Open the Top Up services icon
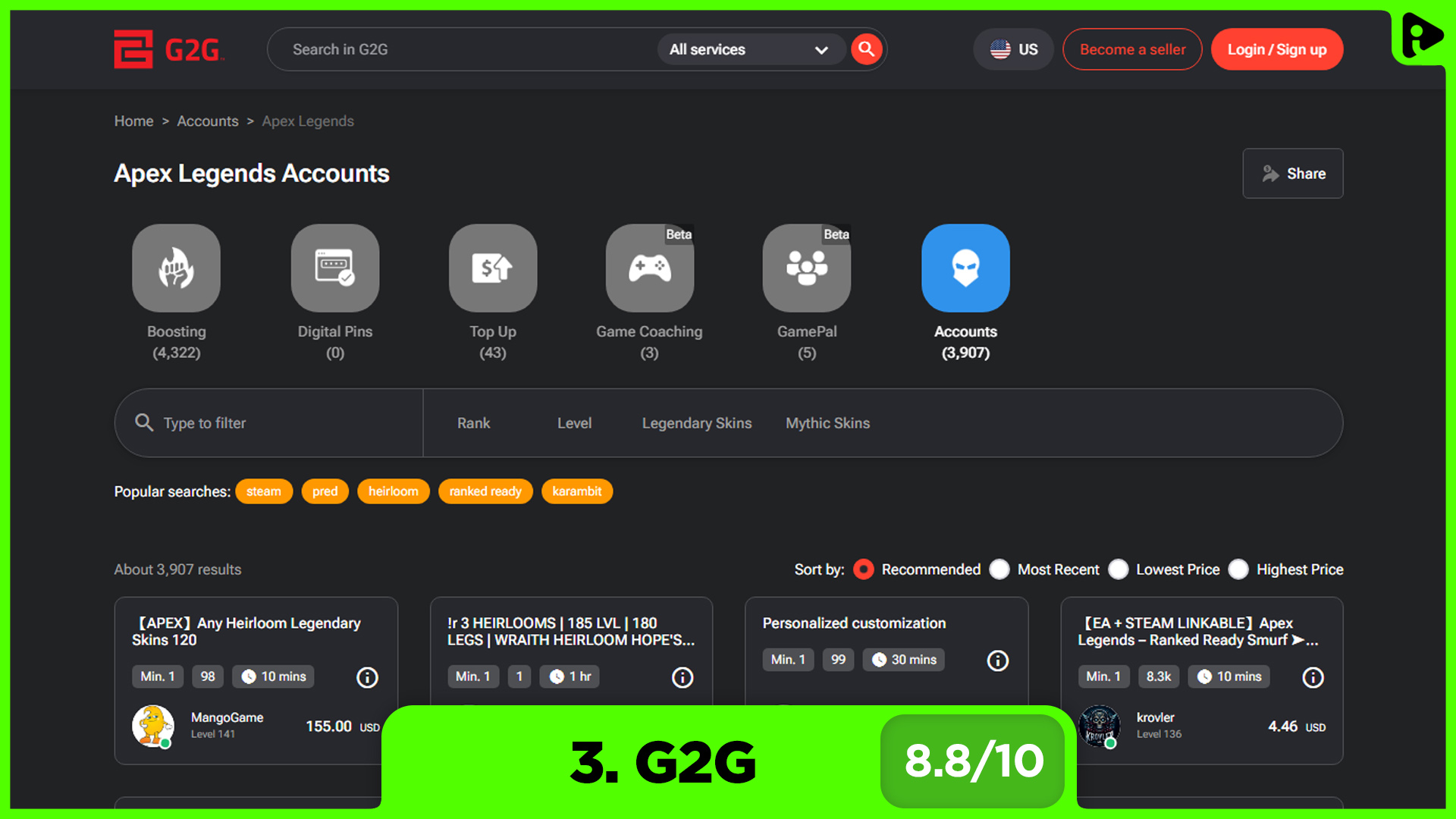The image size is (1456, 819). click(492, 268)
